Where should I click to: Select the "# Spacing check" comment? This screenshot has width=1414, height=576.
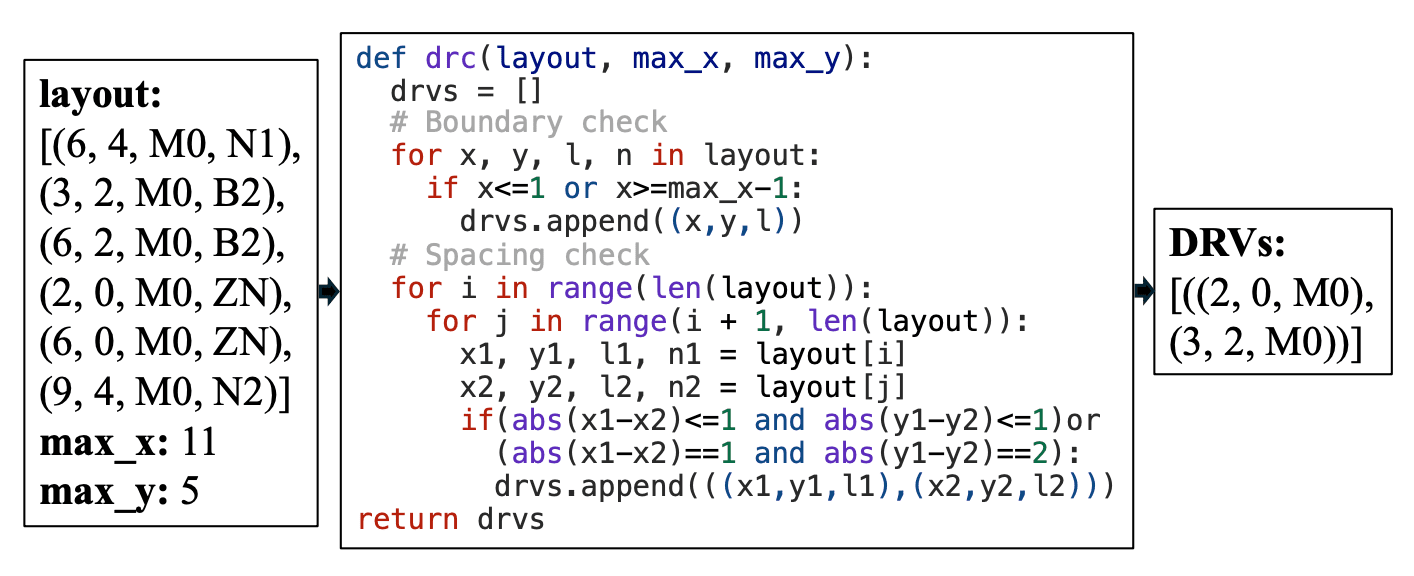coord(520,255)
